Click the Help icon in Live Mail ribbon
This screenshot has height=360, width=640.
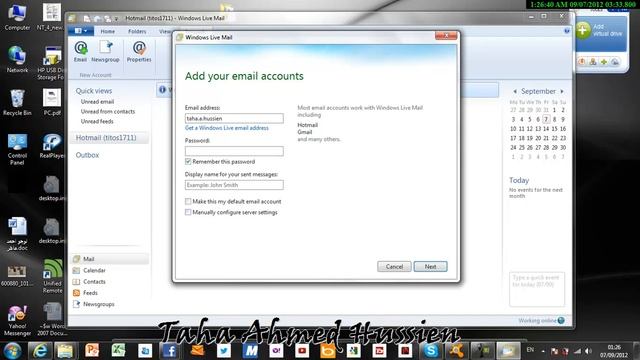click(567, 31)
